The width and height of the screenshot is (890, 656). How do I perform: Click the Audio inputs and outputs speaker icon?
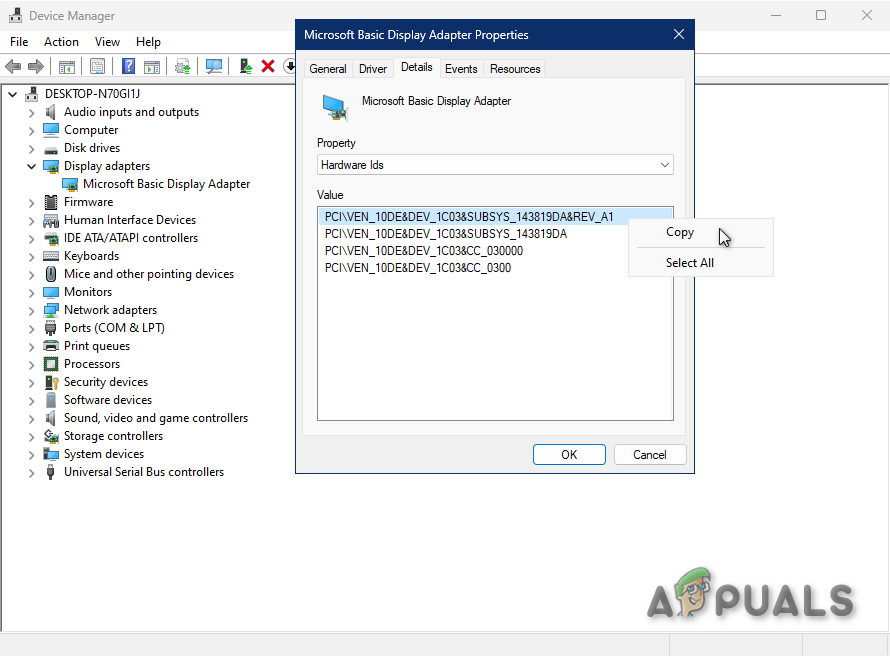coord(51,112)
